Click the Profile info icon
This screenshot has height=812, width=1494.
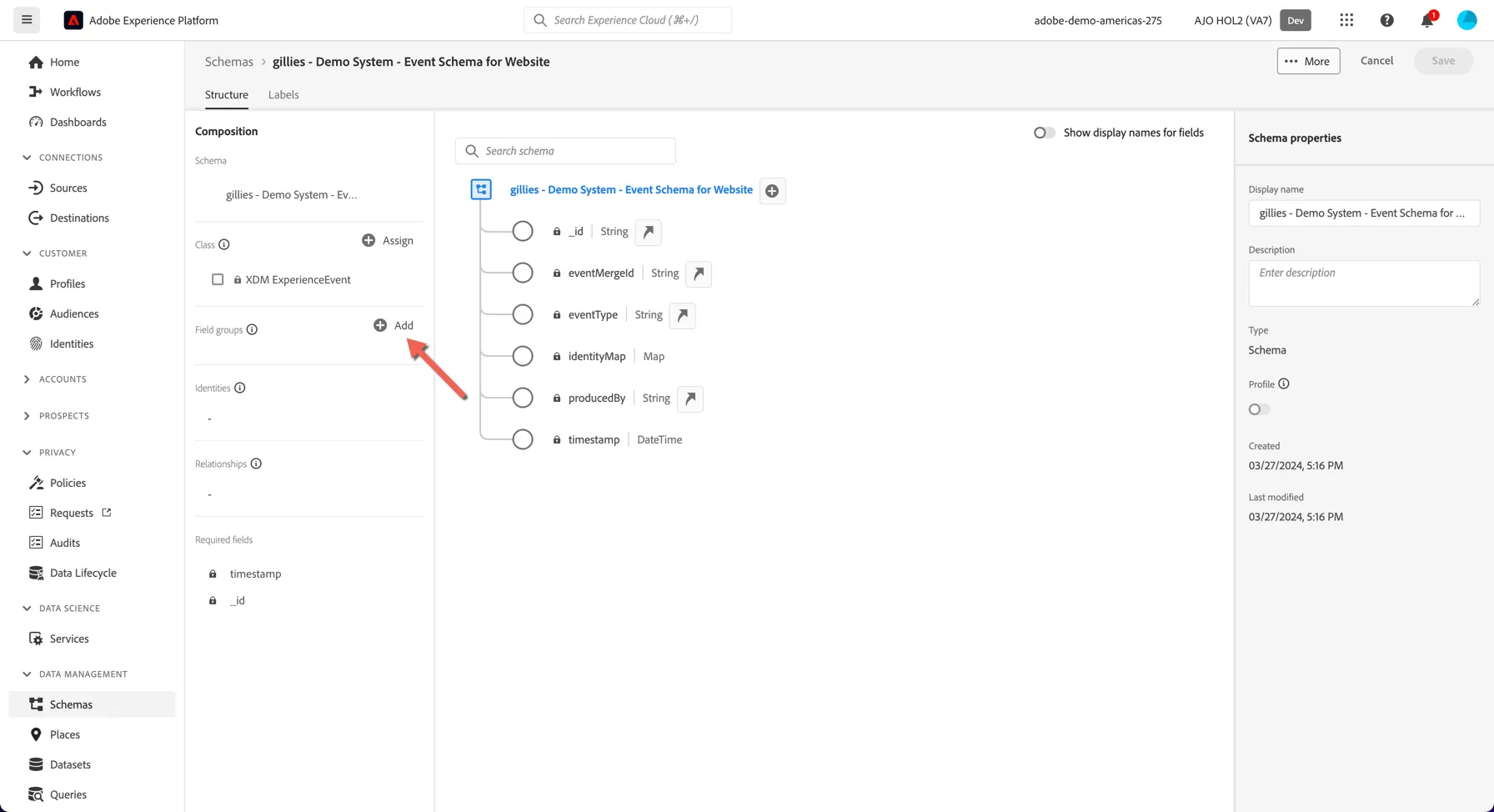[1284, 383]
